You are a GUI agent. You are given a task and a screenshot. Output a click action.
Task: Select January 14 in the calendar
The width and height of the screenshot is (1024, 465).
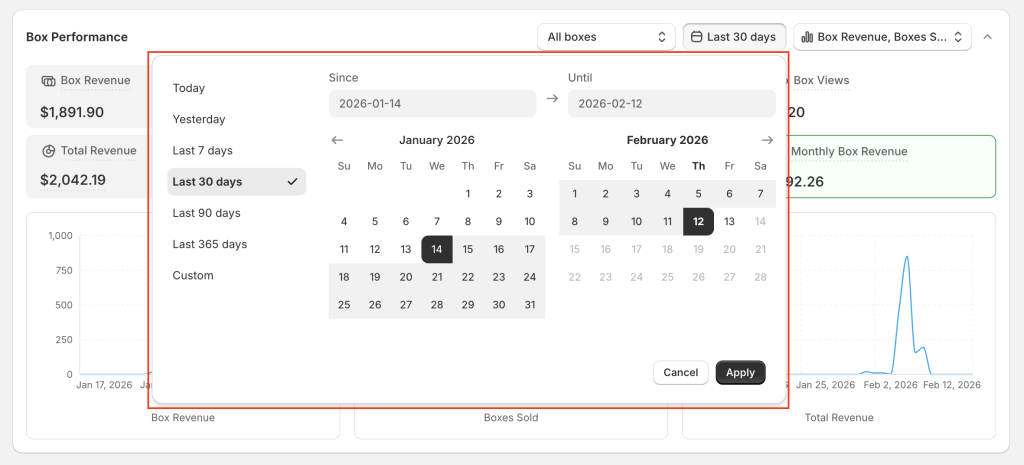(437, 249)
